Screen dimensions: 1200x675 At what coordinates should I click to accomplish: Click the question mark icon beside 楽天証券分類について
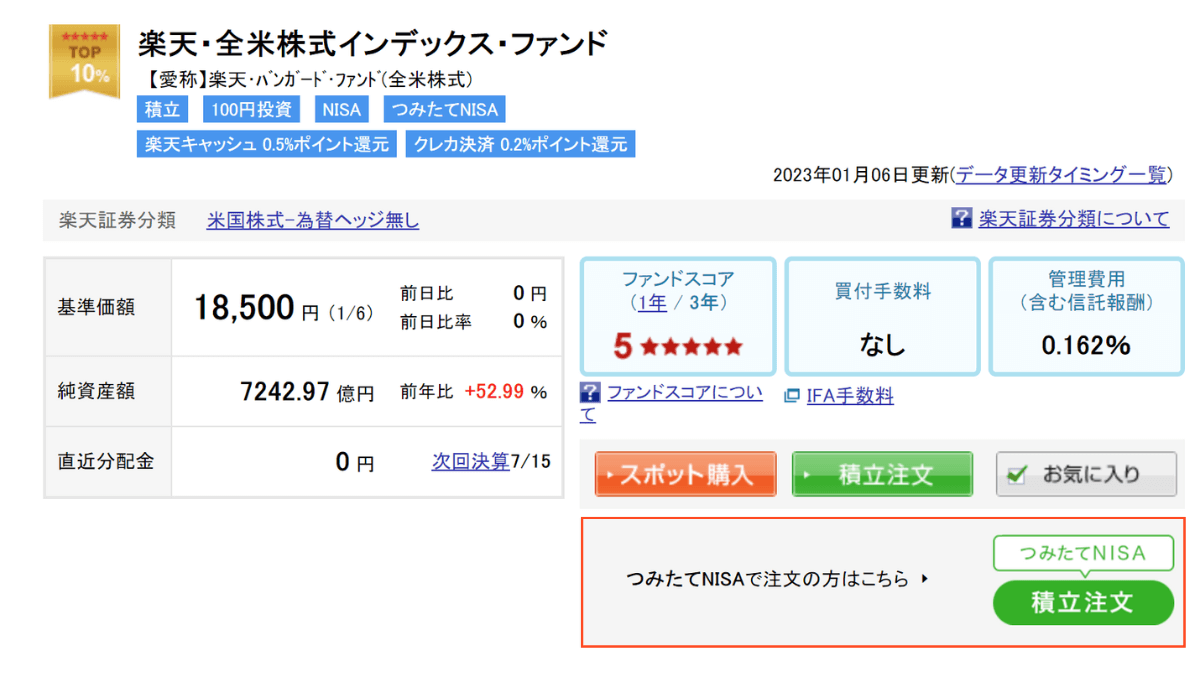pos(962,218)
